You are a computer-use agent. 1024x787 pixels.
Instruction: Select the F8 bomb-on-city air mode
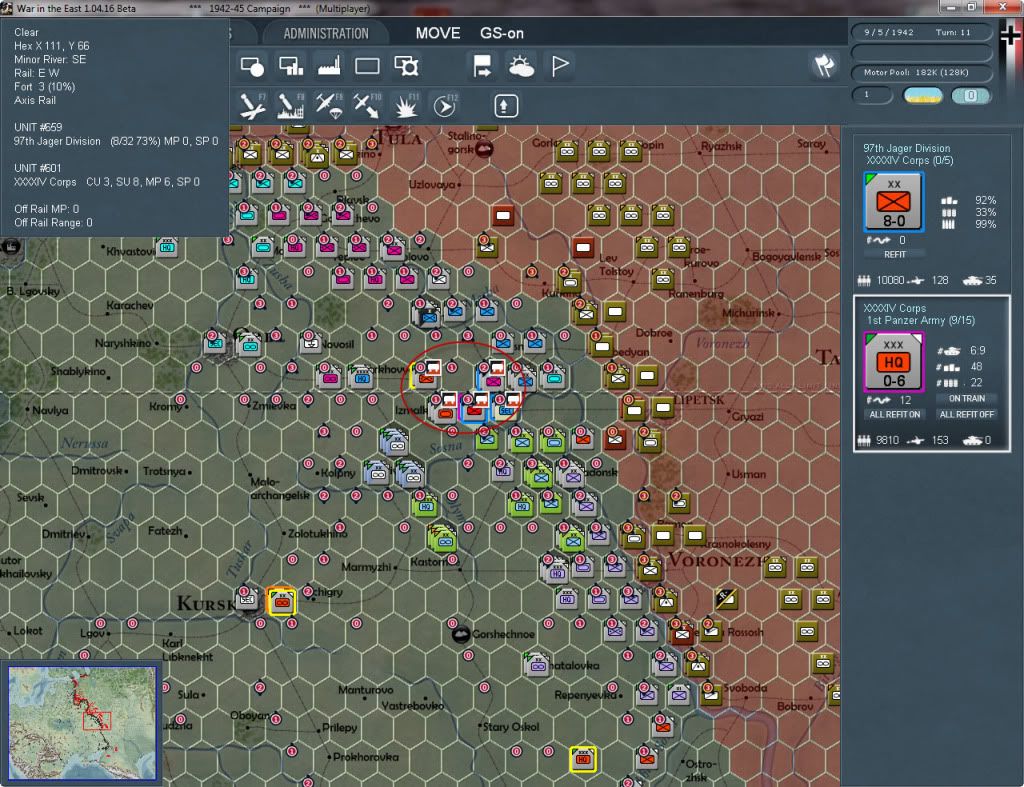[x=291, y=106]
